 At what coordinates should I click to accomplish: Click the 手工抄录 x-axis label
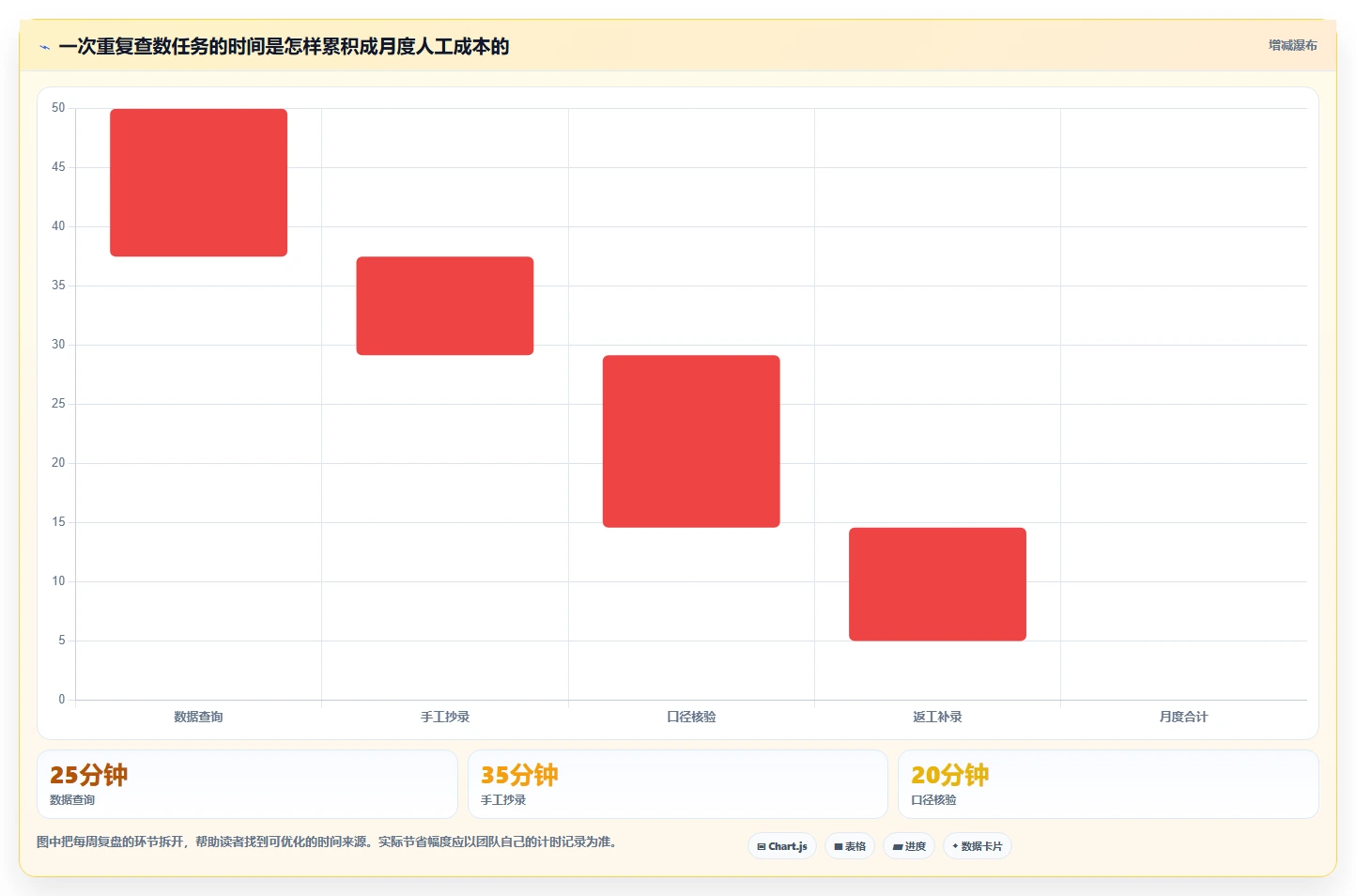click(445, 717)
